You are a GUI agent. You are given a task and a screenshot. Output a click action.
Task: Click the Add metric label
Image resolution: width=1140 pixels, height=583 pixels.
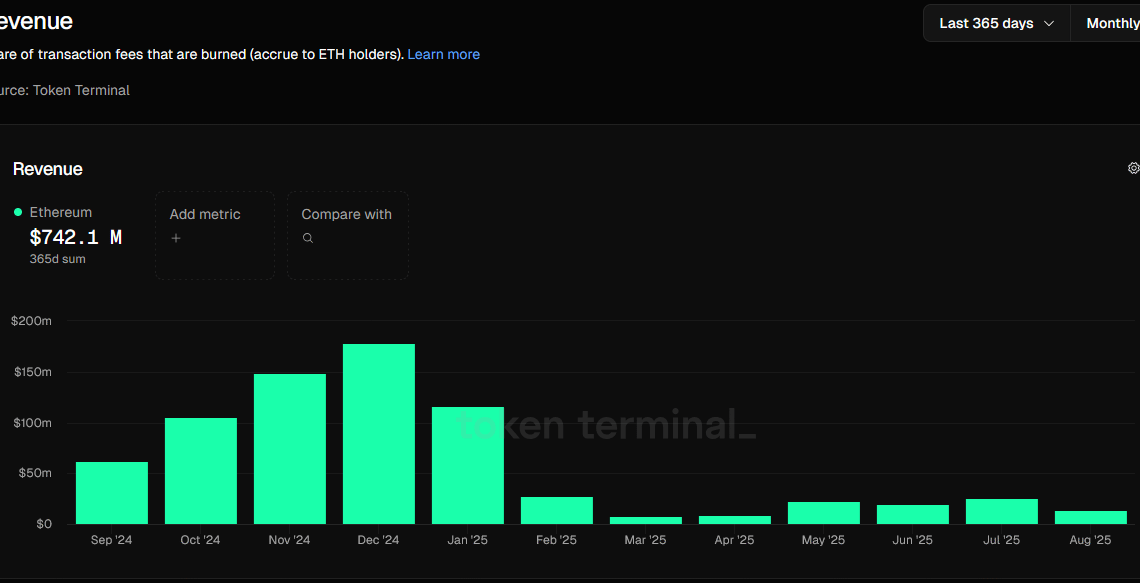tap(205, 214)
